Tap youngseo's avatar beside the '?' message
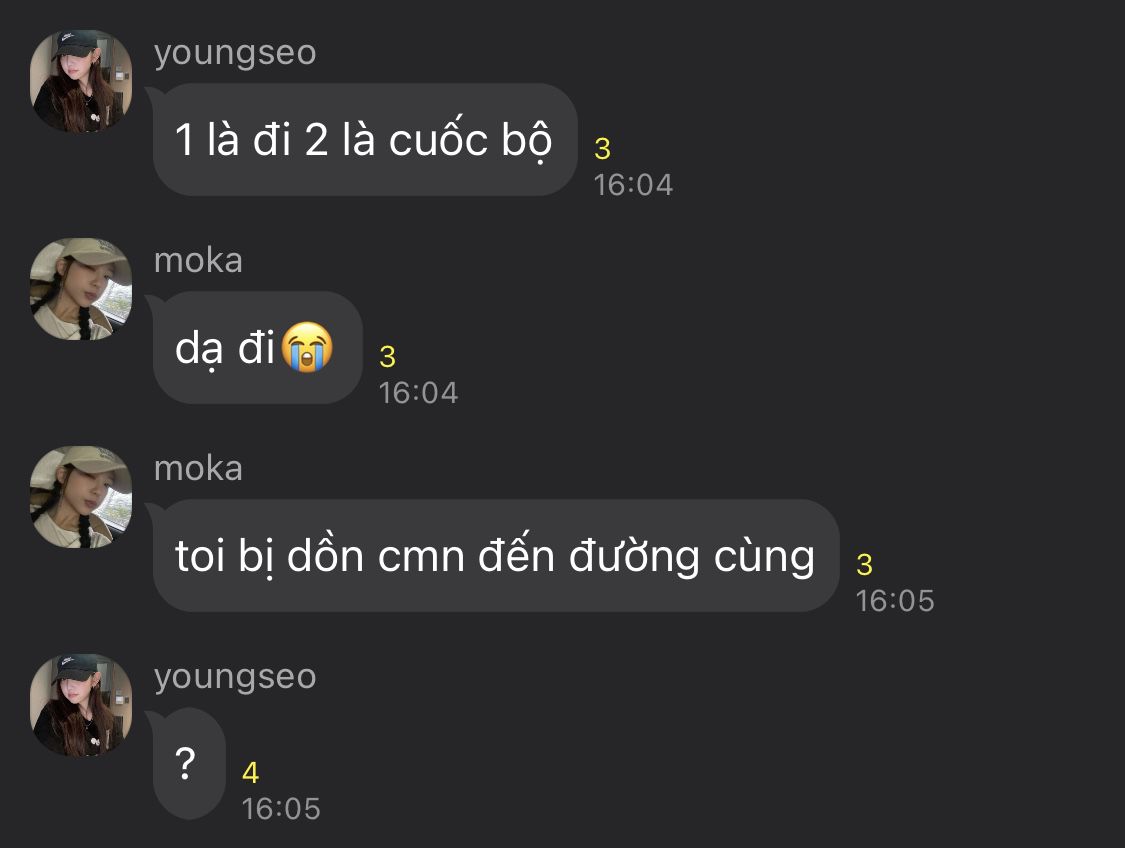The width and height of the screenshot is (1125, 848). [81, 705]
